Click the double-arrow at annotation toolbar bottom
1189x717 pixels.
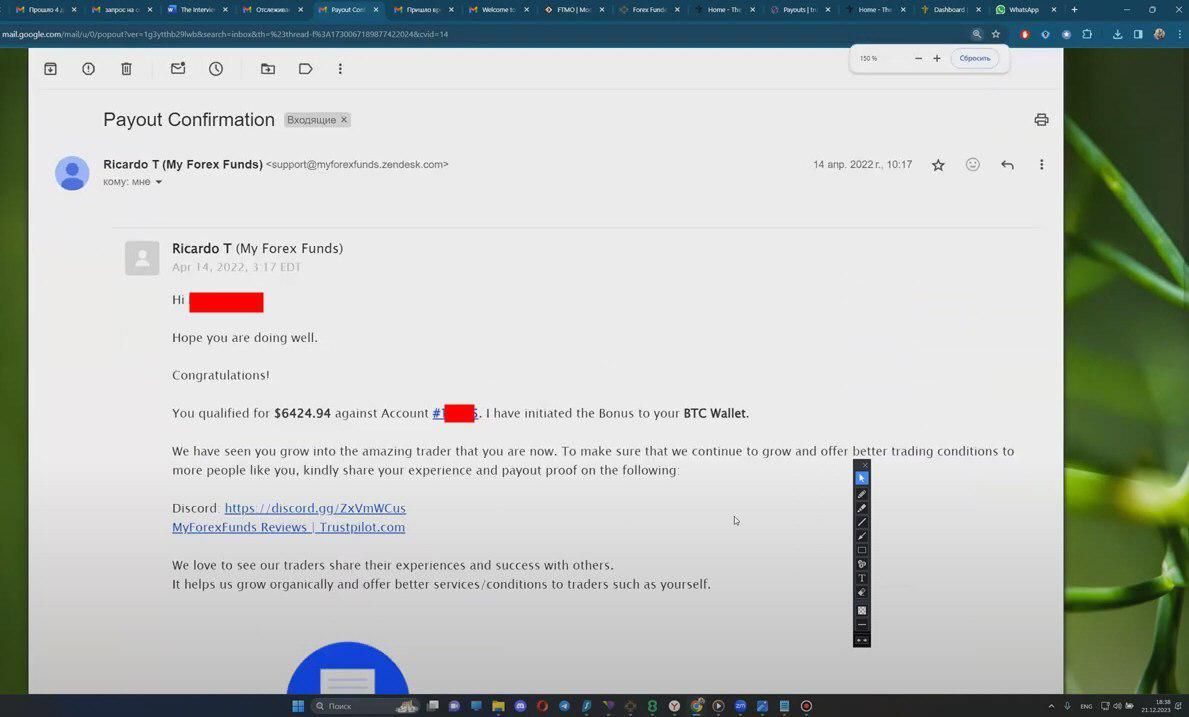861,640
